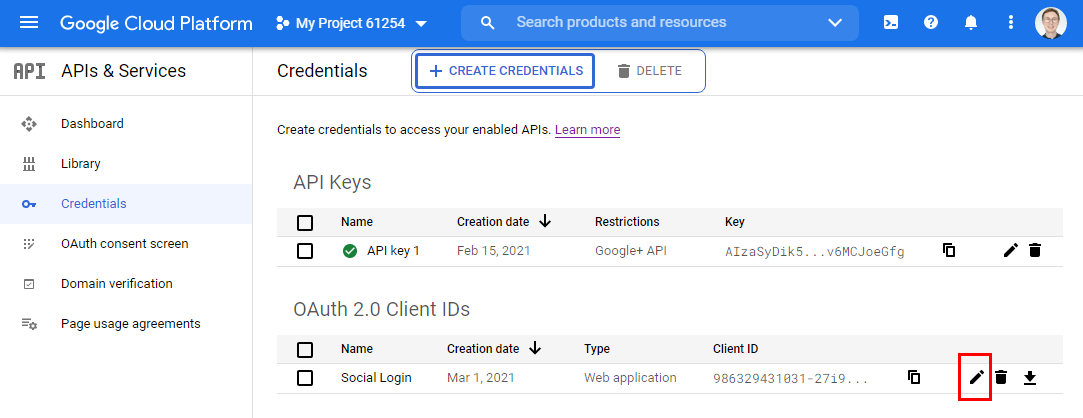The image size is (1083, 418).
Task: Copy the API key 1 value
Action: [949, 251]
